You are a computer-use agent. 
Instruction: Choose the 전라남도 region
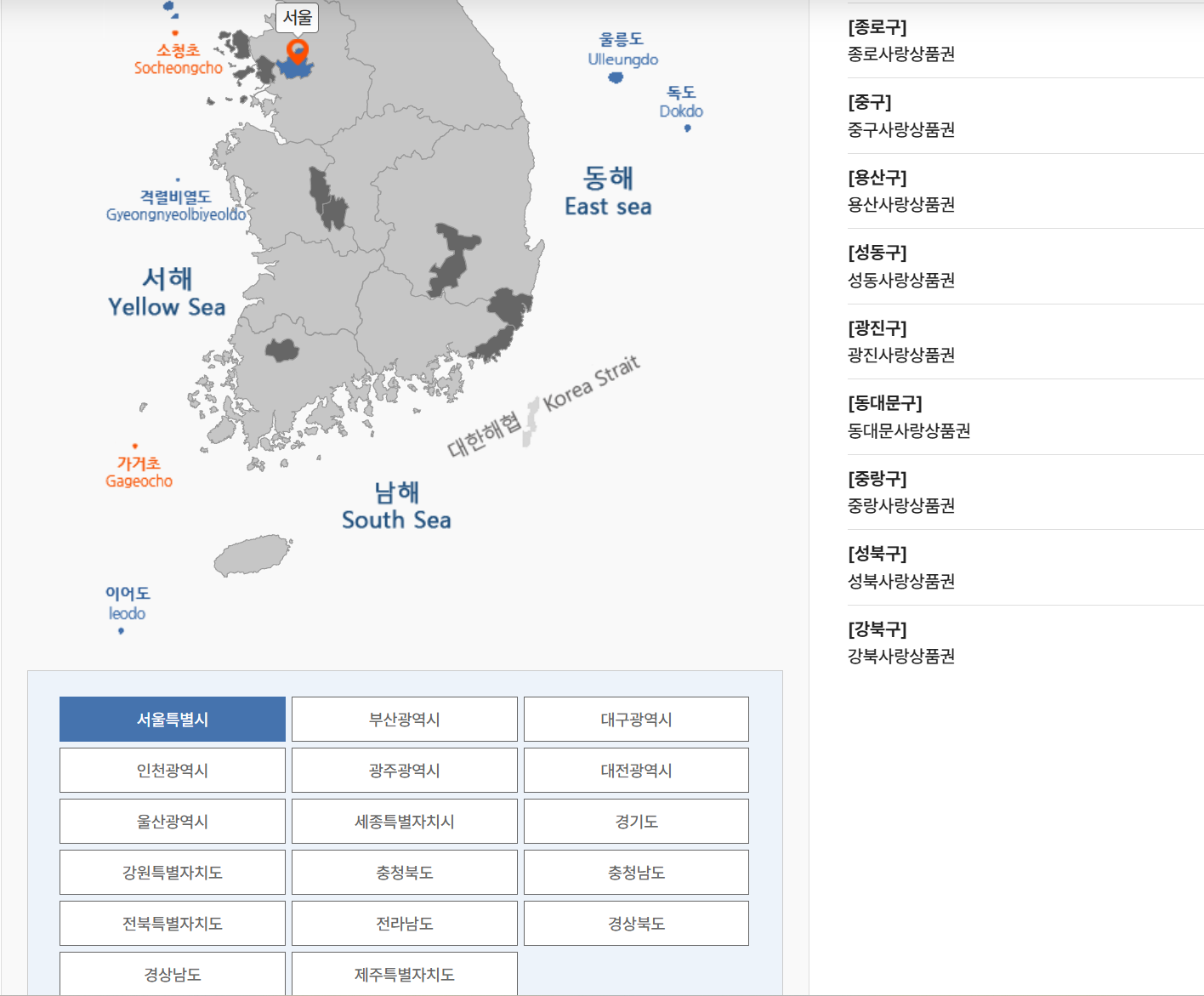pos(404,923)
